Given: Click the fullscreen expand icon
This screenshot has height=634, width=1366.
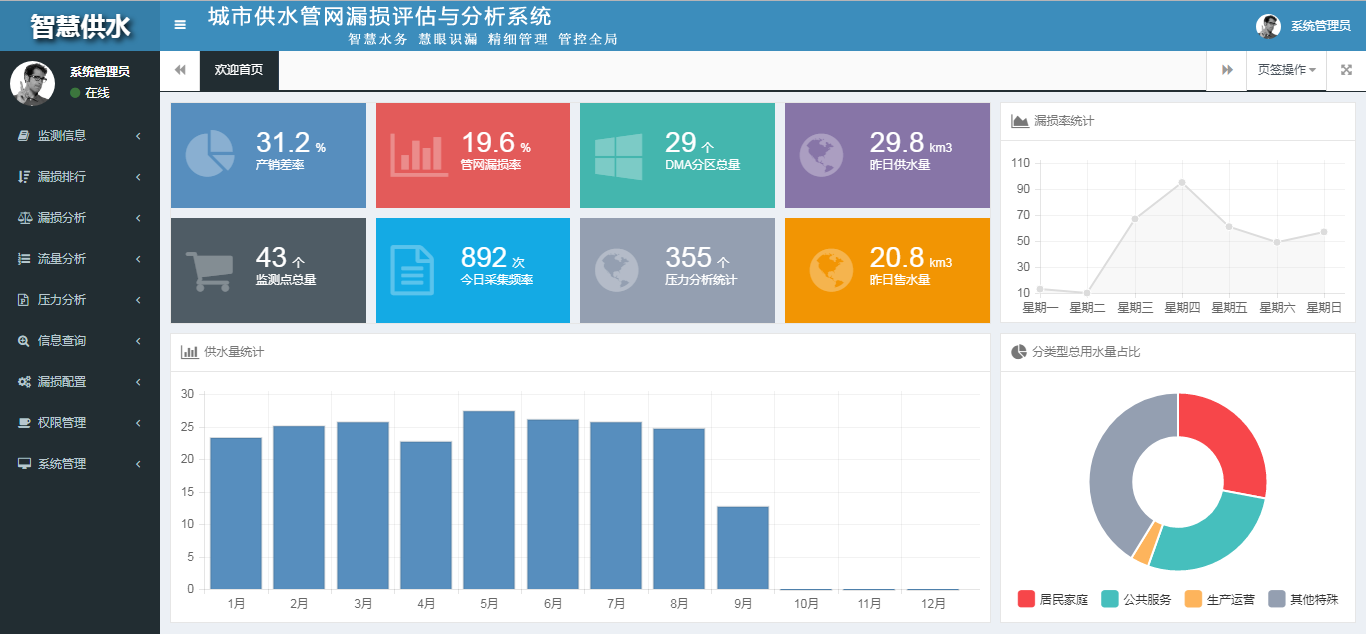Looking at the screenshot, I should pos(1346,70).
